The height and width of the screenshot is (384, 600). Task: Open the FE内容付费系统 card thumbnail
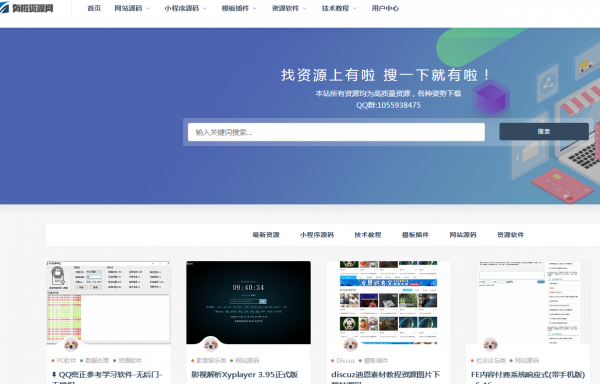point(528,302)
